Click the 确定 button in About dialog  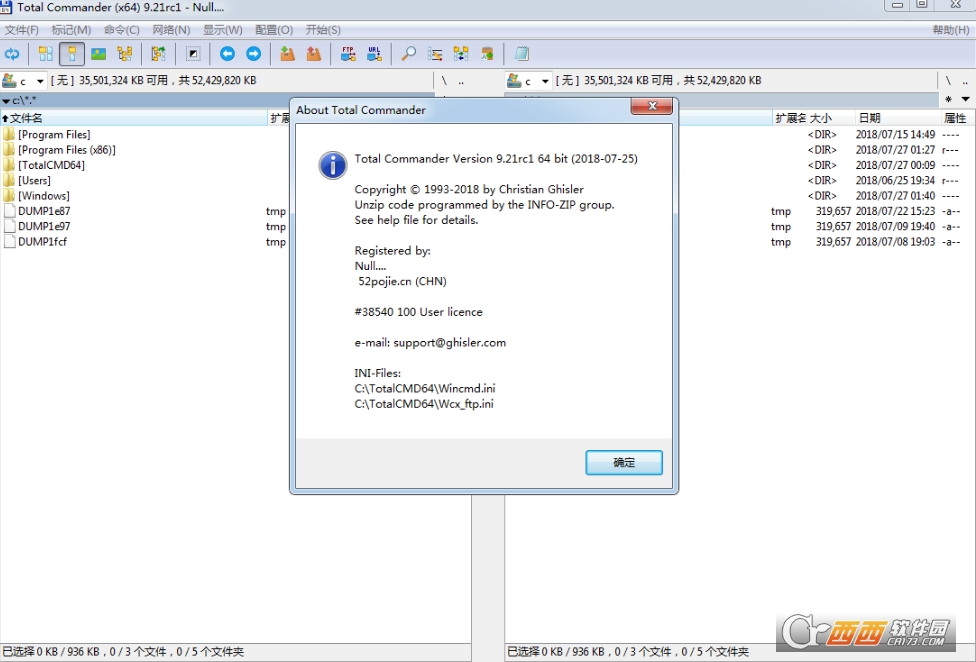click(623, 462)
